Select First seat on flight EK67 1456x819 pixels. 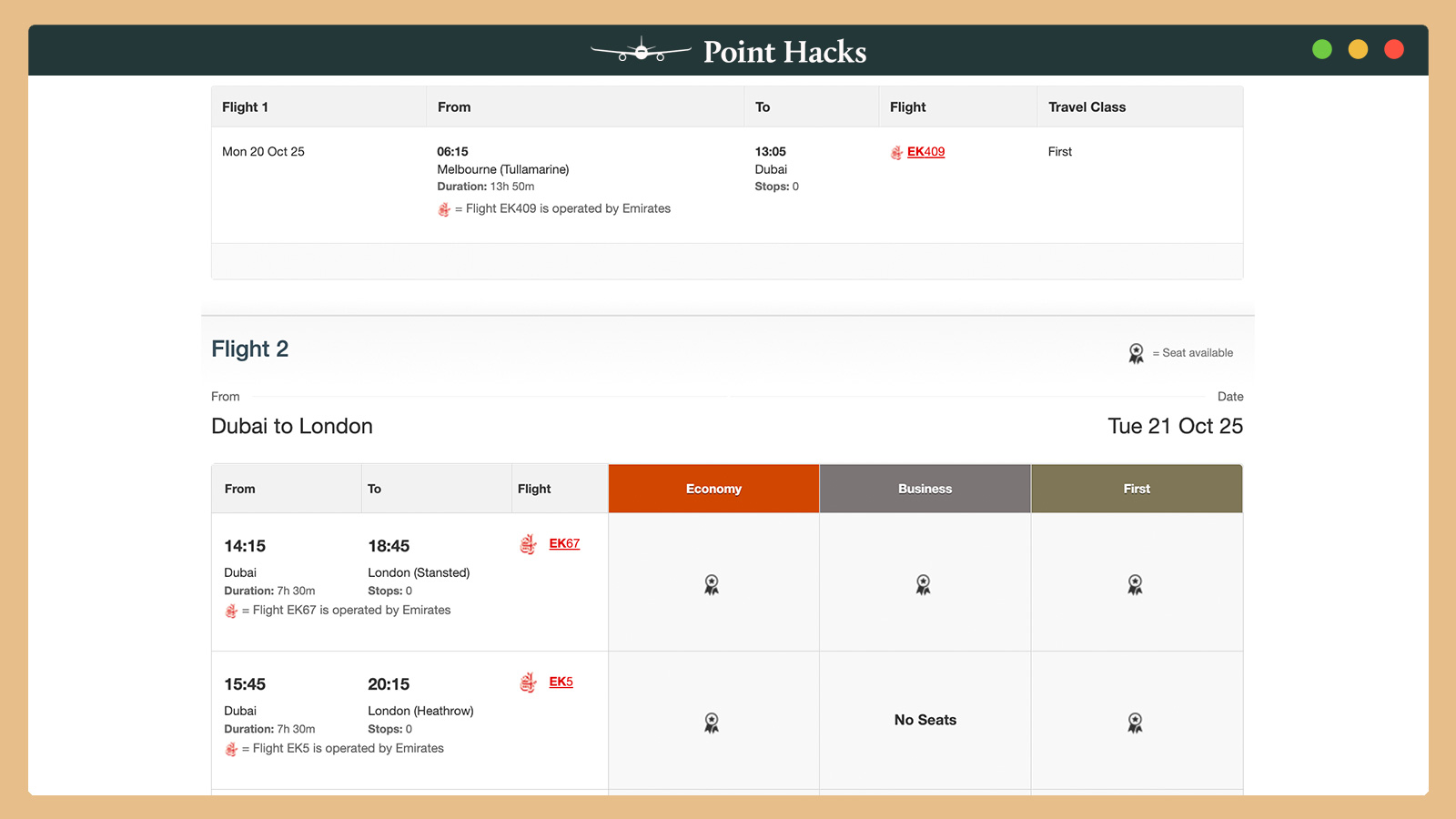[x=1135, y=584]
